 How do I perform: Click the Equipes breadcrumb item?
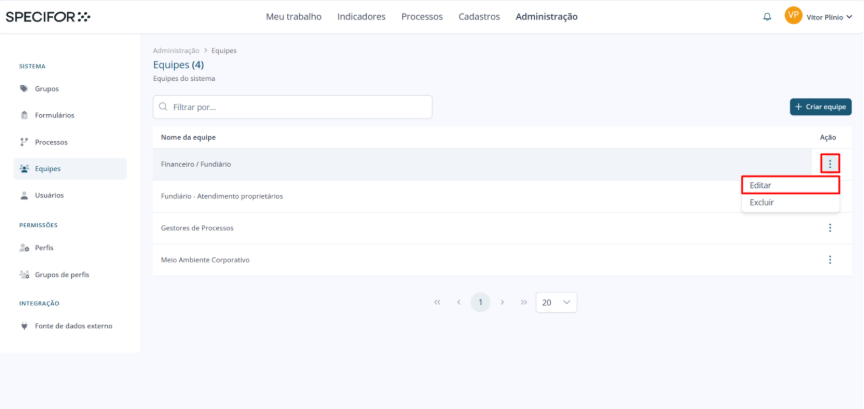click(x=224, y=50)
